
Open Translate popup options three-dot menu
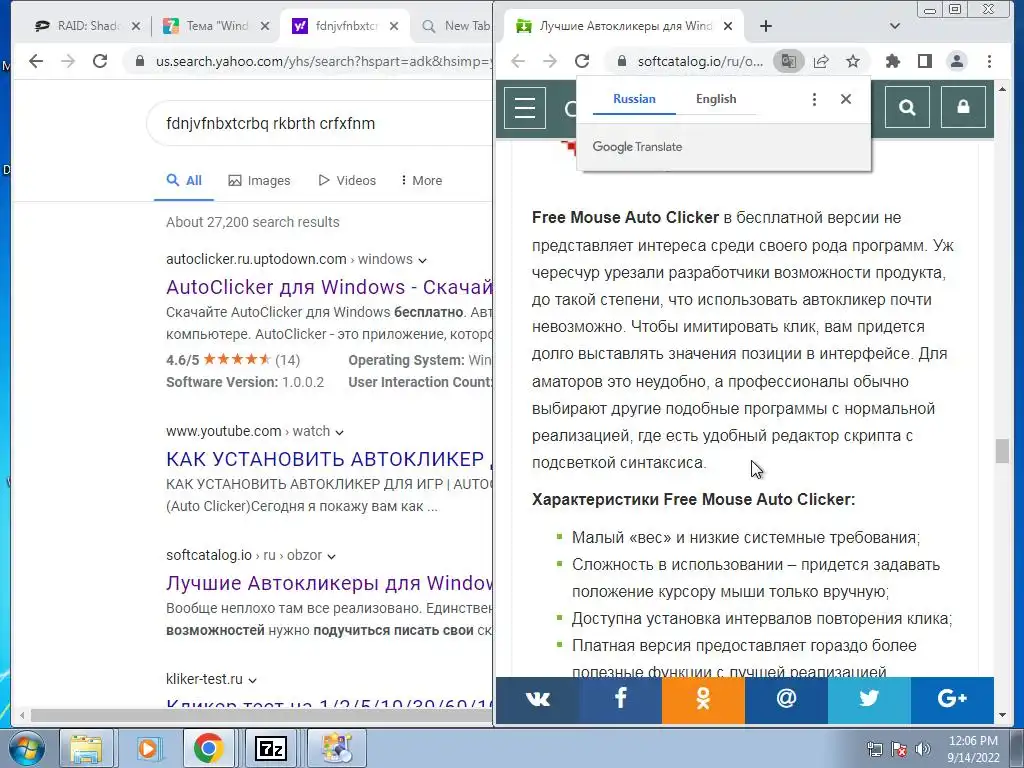[x=814, y=99]
